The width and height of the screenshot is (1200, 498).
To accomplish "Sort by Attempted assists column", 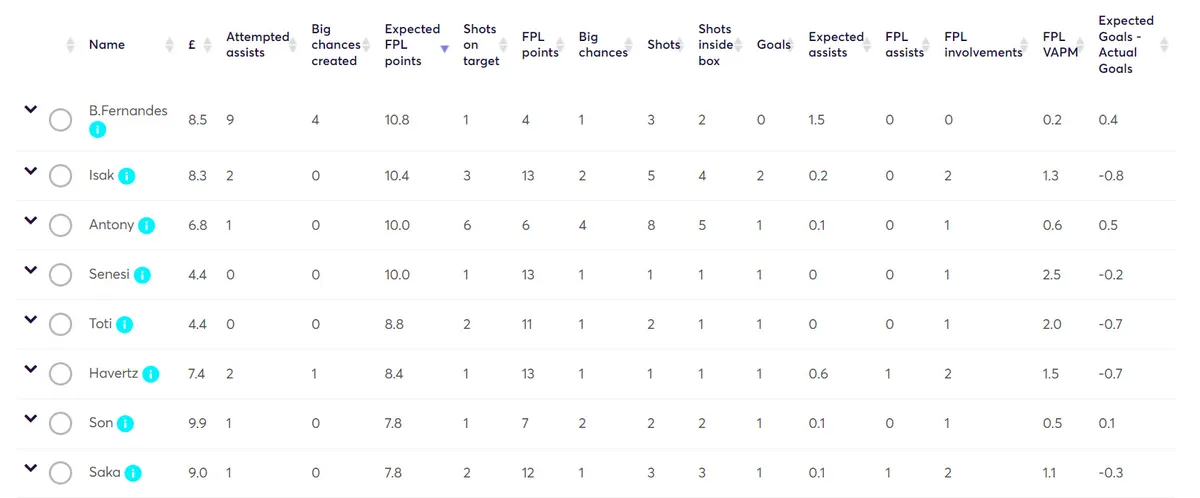I will pos(257,45).
